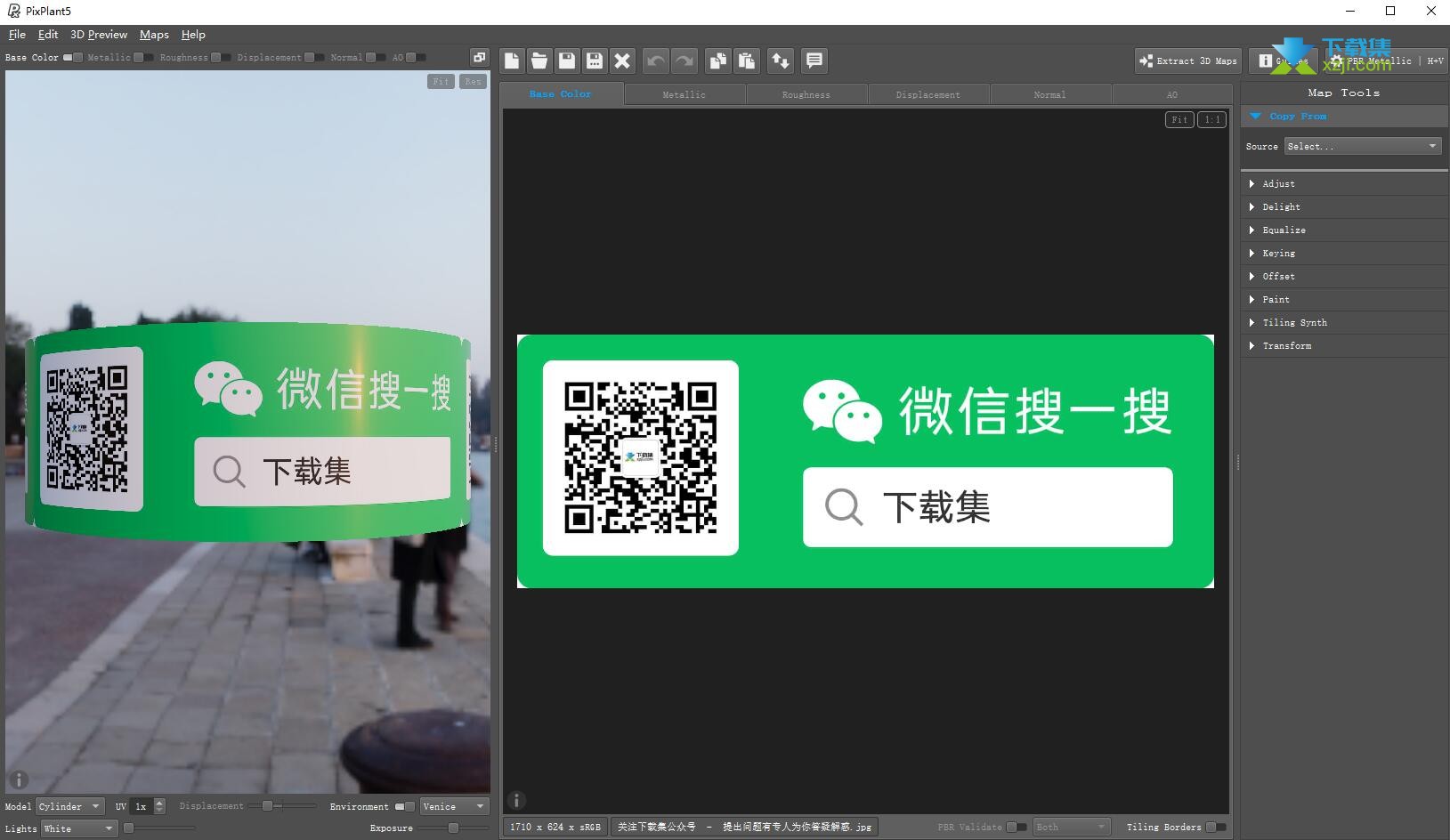1450x840 pixels.
Task: Open the Source Select dropdown
Action: pyautogui.click(x=1362, y=146)
